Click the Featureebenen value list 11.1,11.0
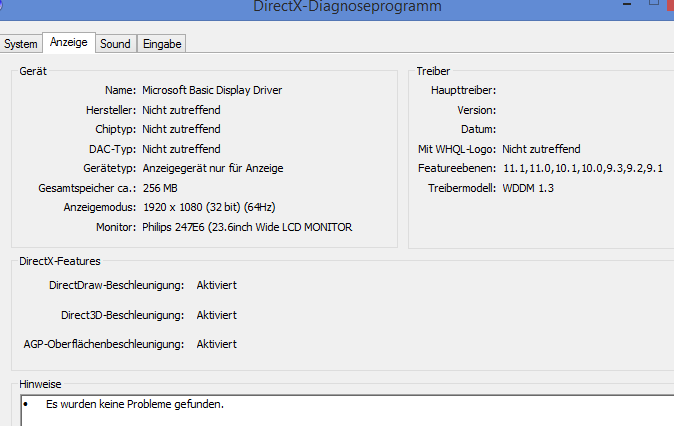 (x=583, y=168)
